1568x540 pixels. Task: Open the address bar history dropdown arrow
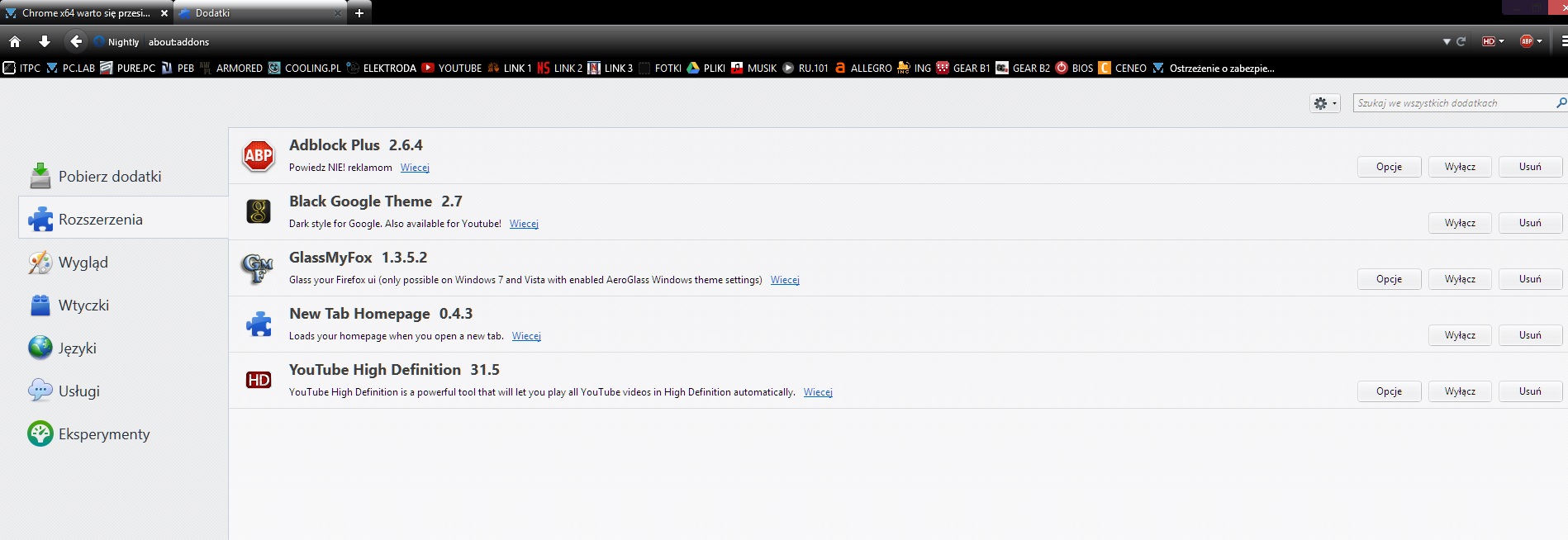coord(1447,41)
